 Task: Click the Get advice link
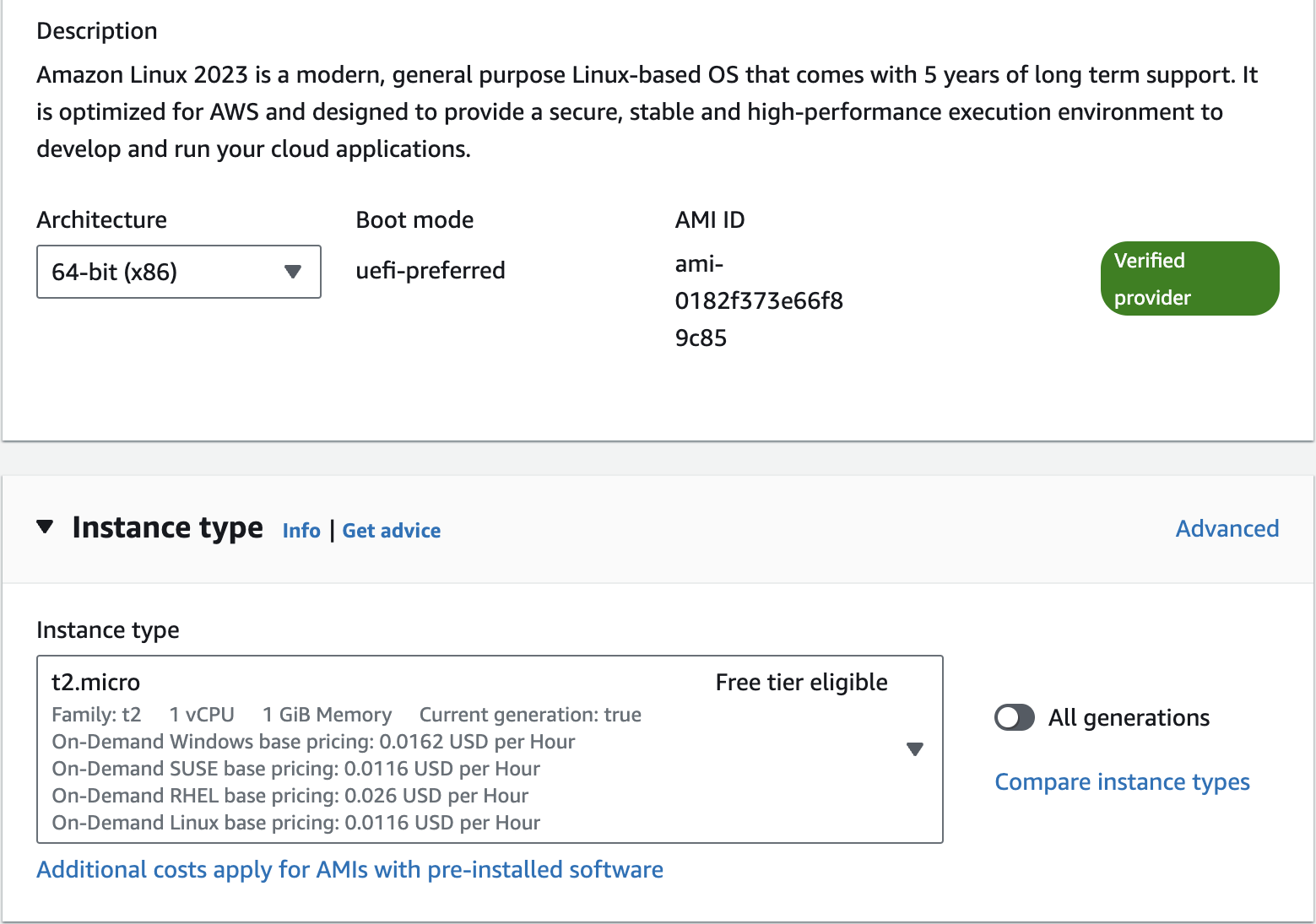(392, 531)
